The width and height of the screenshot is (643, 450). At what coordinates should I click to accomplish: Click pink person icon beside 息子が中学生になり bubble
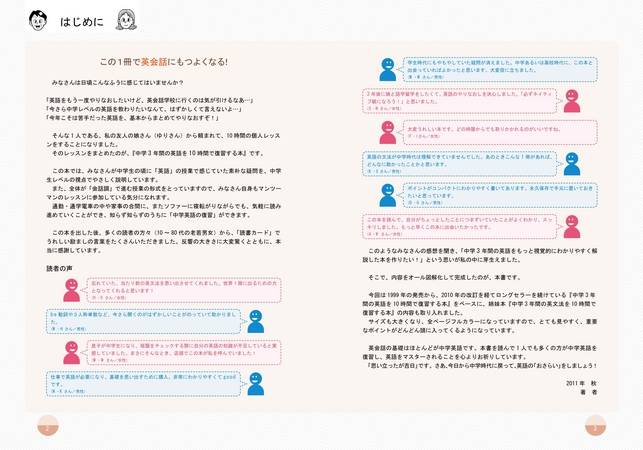click(x=71, y=351)
